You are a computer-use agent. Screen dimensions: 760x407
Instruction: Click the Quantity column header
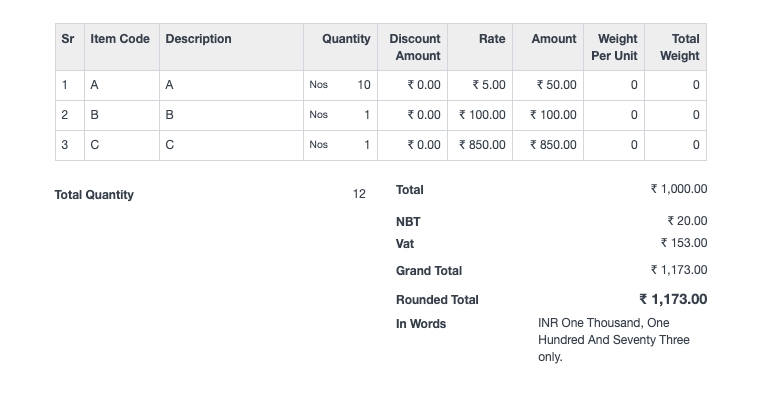tap(346, 39)
